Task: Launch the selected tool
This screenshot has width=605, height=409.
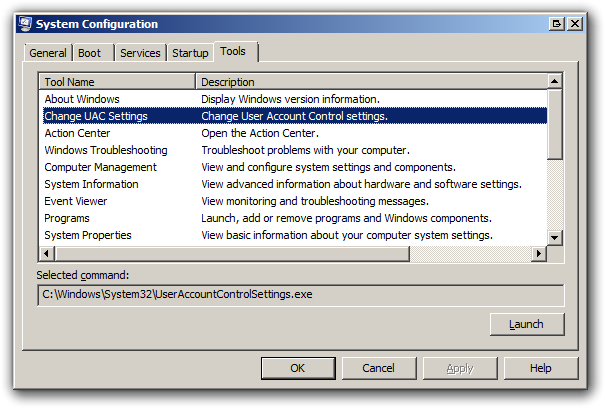Action: [x=527, y=324]
